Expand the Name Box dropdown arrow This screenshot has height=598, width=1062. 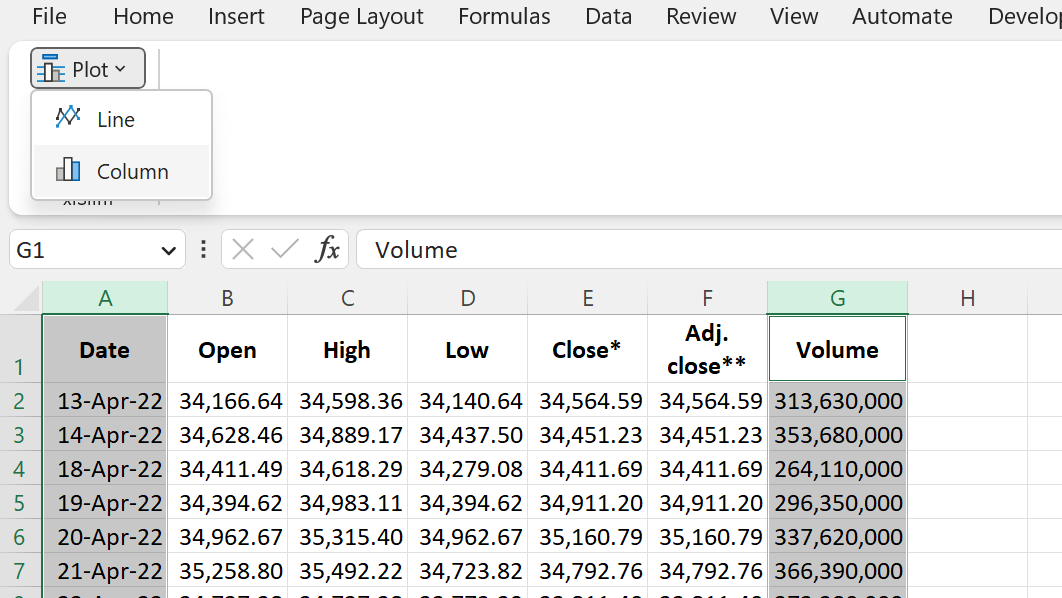click(x=169, y=251)
